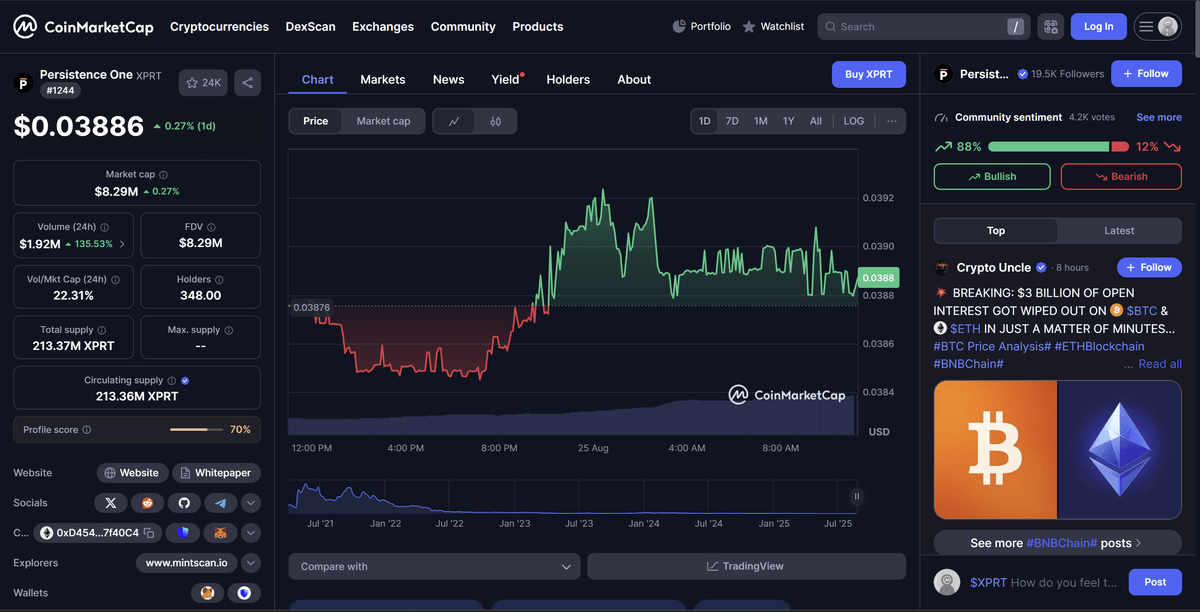Open the QR code app download icon

(x=1050, y=27)
